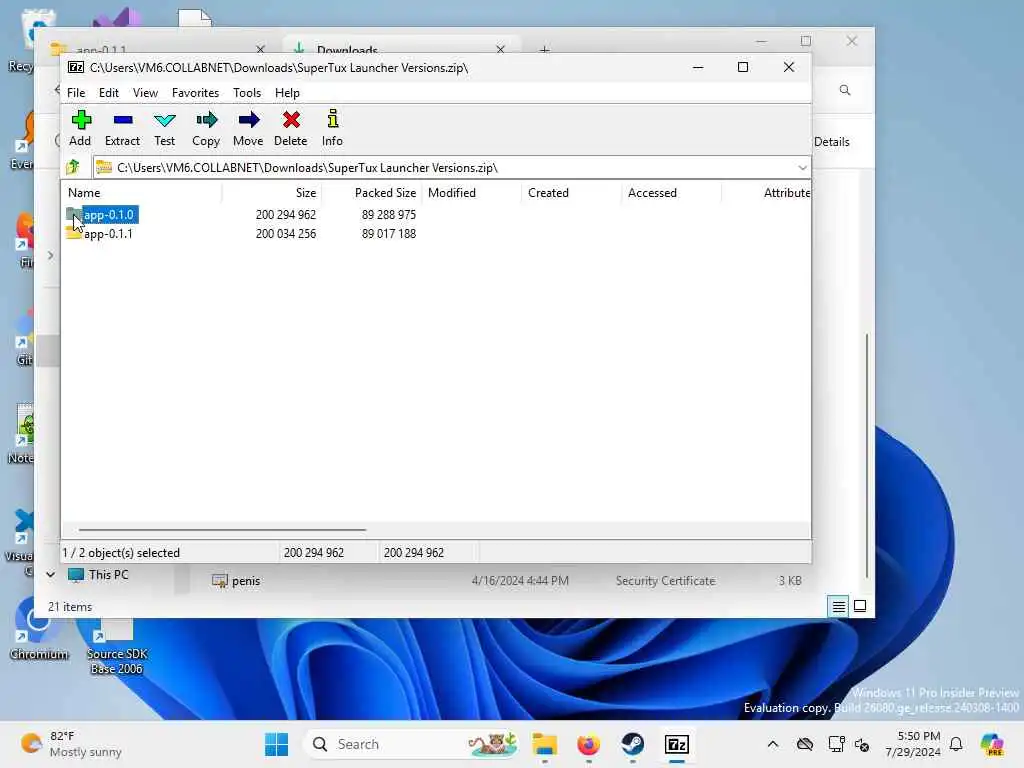The height and width of the screenshot is (768, 1024).
Task: Click the Info toolbar icon
Action: [x=332, y=128]
